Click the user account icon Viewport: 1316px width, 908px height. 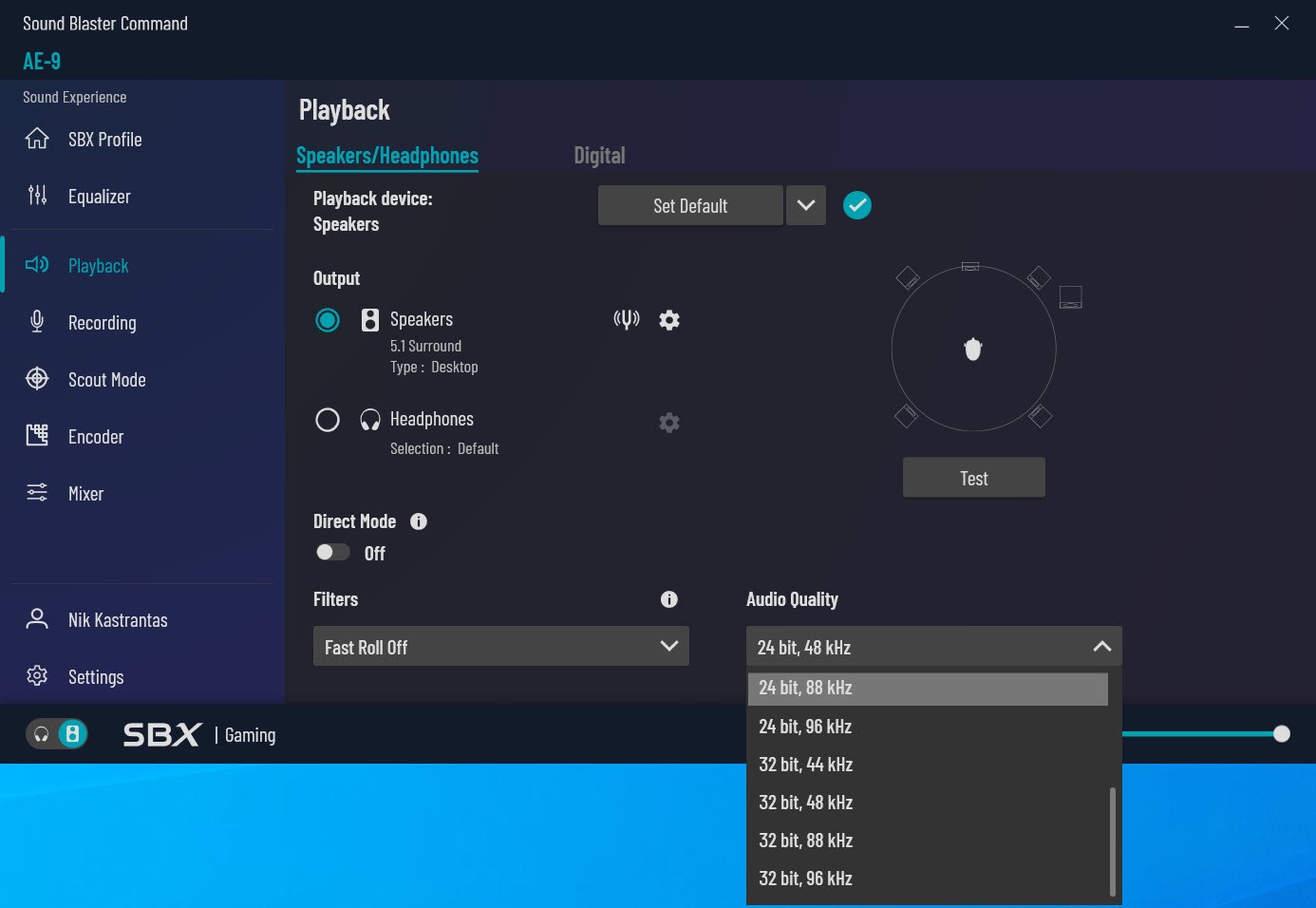tap(37, 619)
